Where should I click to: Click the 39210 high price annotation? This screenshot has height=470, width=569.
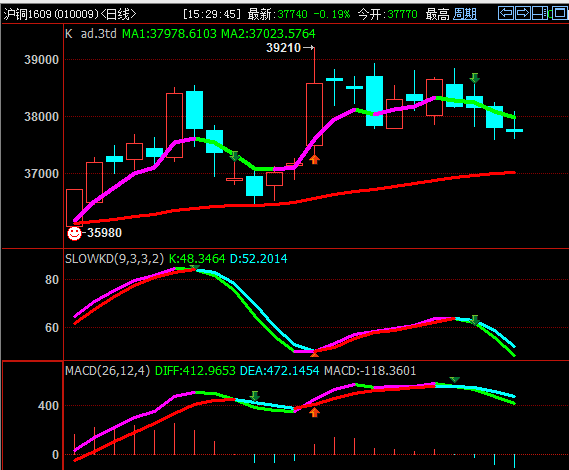tap(283, 48)
